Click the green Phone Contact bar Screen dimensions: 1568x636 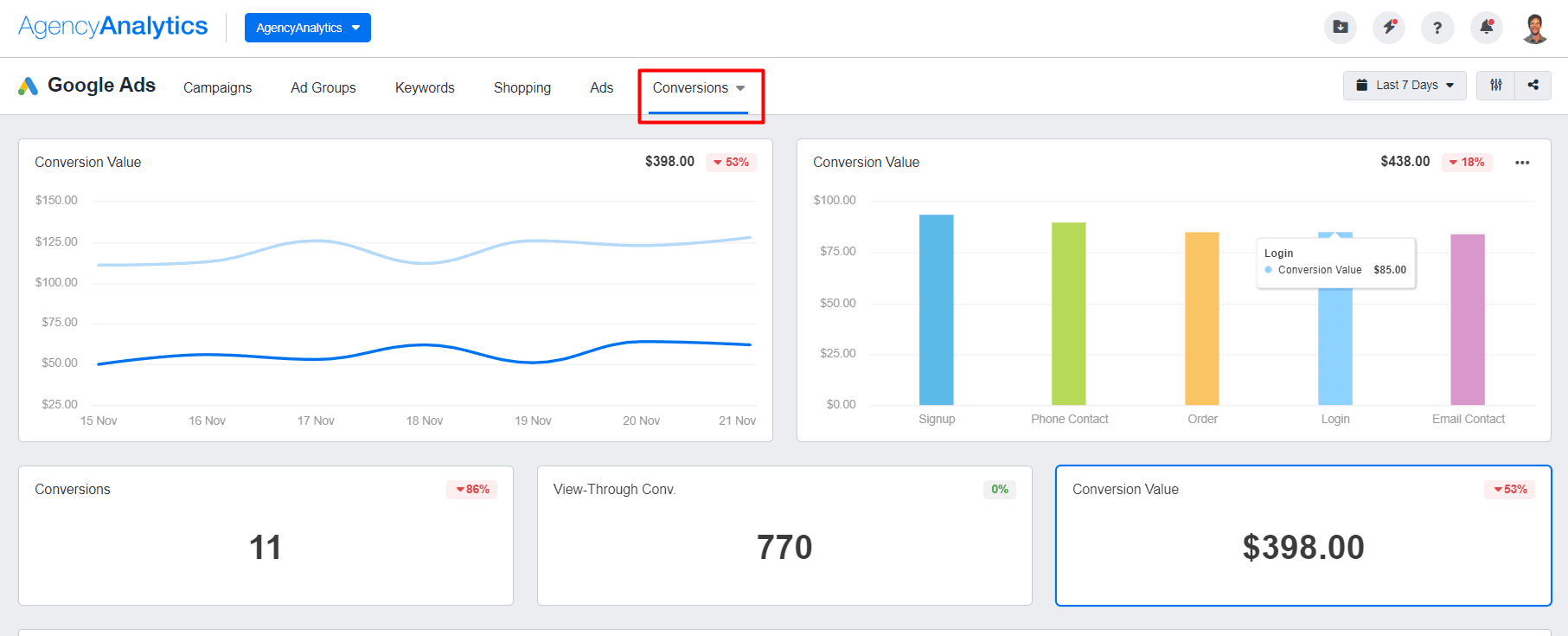point(1068,313)
